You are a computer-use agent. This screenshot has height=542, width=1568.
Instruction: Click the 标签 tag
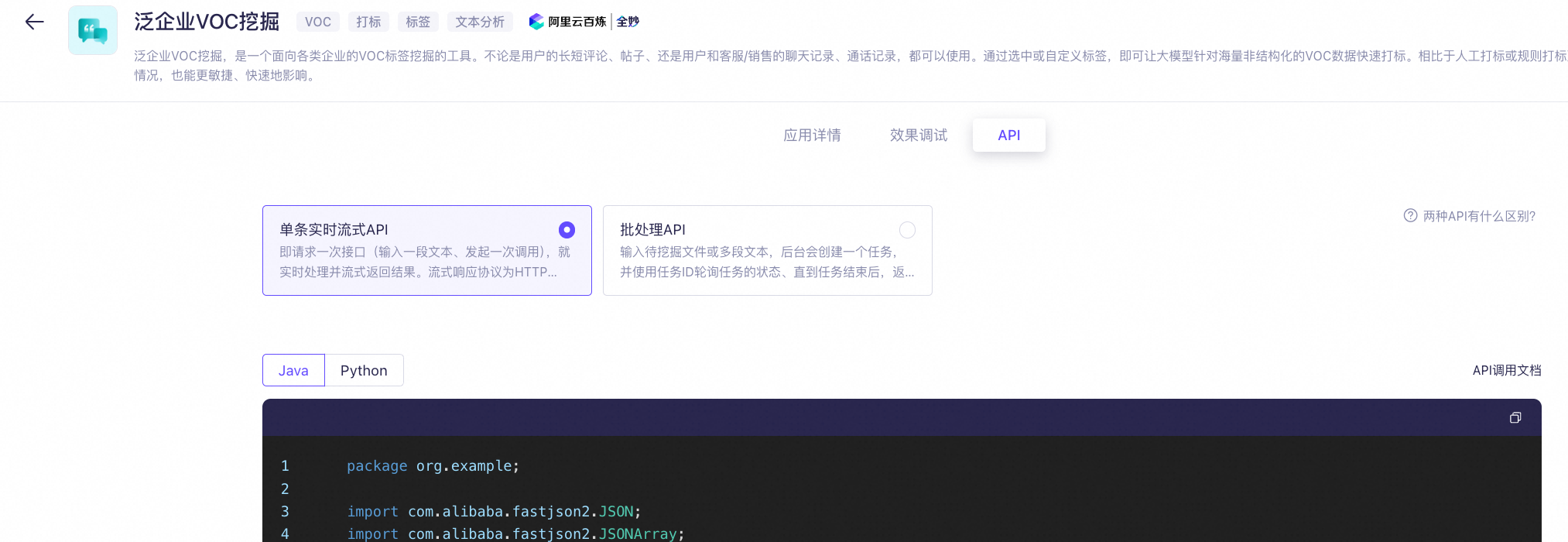point(418,22)
